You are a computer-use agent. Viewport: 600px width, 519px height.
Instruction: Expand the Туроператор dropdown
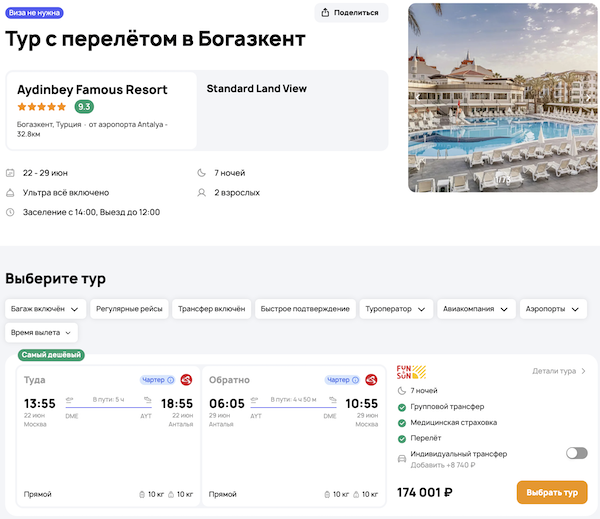pos(398,309)
